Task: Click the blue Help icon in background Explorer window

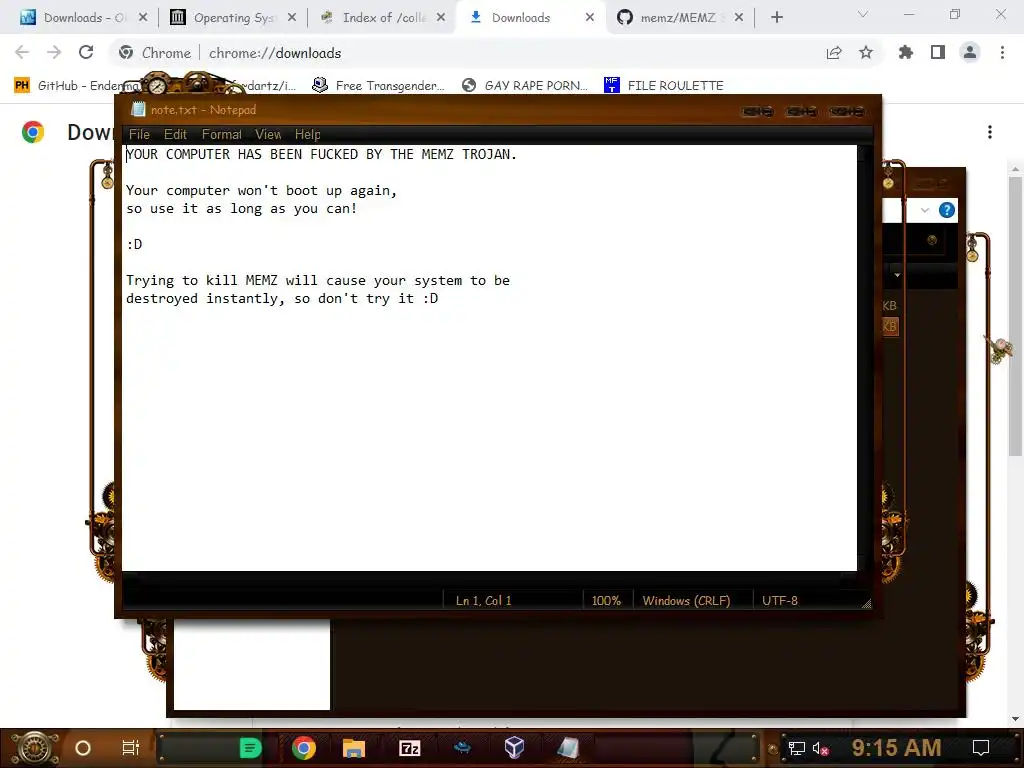Action: pyautogui.click(x=946, y=210)
